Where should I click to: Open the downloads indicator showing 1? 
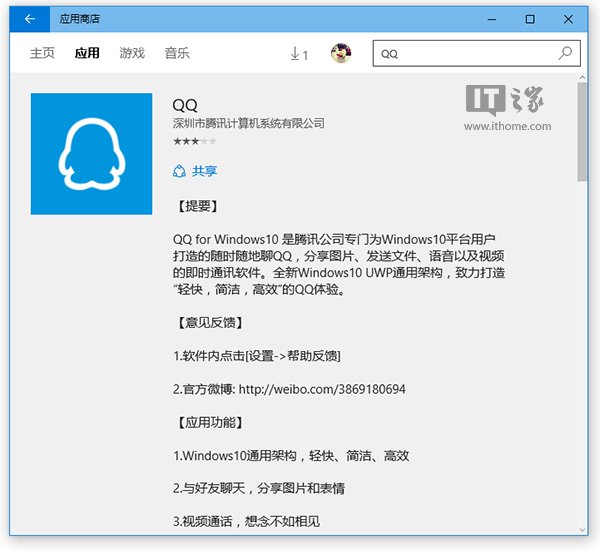pos(299,54)
